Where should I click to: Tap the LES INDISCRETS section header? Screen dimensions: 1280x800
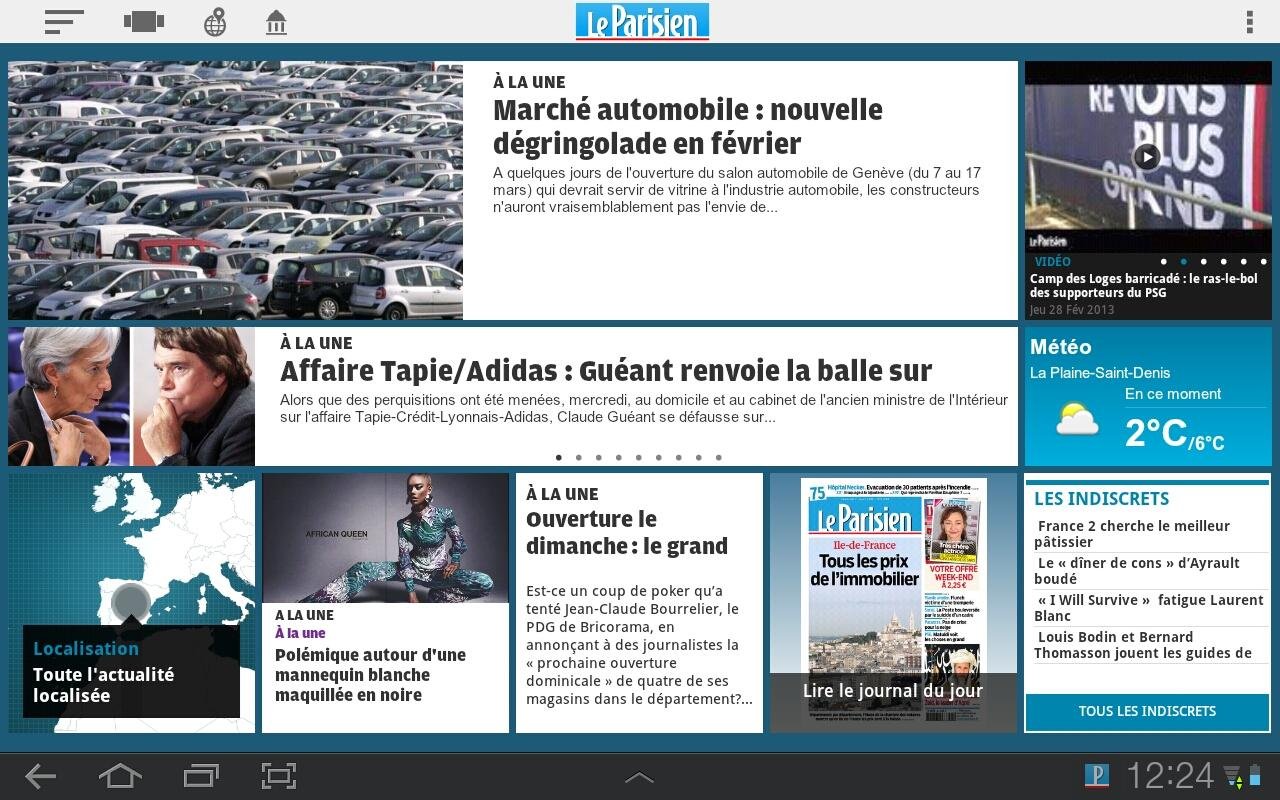[1101, 498]
